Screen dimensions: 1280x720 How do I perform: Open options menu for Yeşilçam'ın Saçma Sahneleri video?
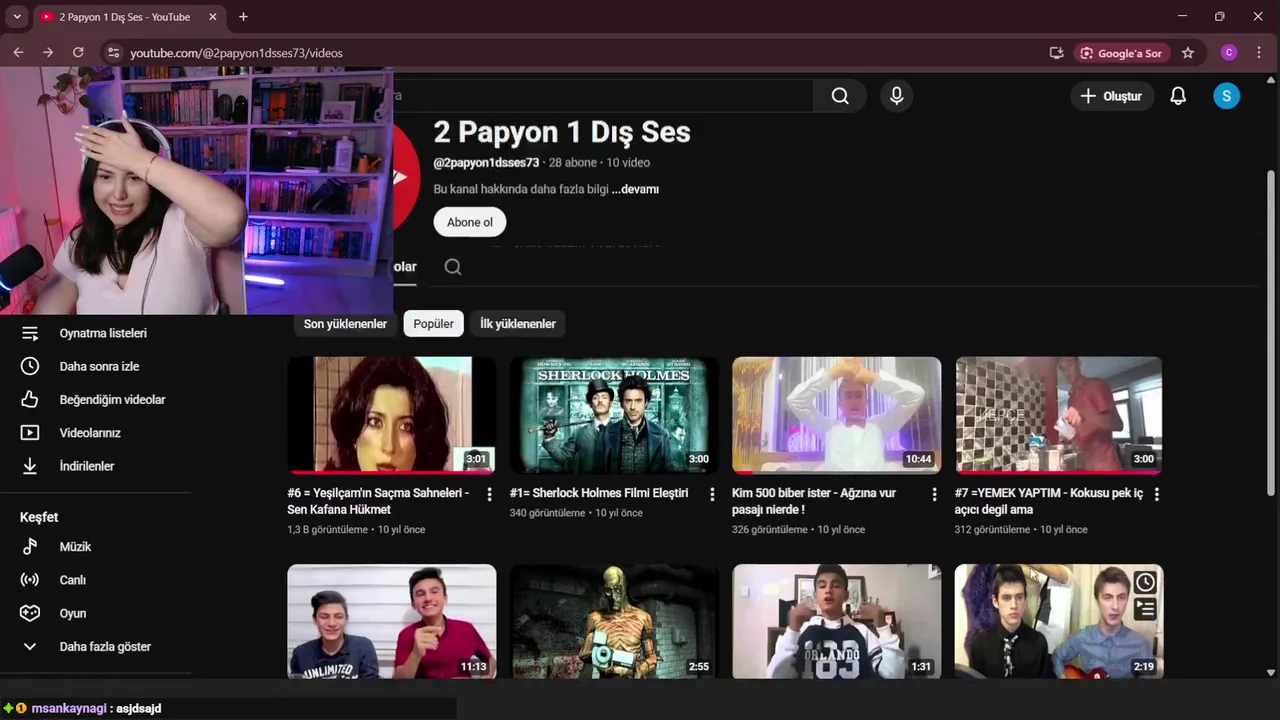[x=489, y=494]
